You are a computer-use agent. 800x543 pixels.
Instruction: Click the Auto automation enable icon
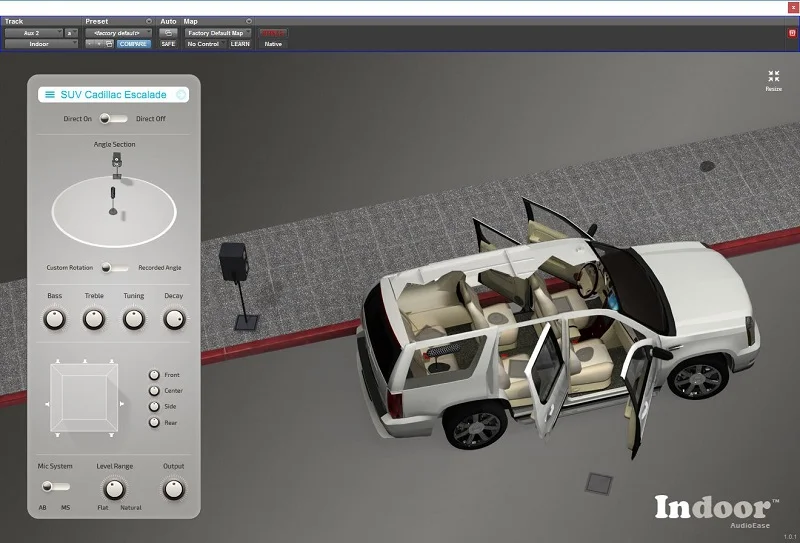click(x=168, y=33)
